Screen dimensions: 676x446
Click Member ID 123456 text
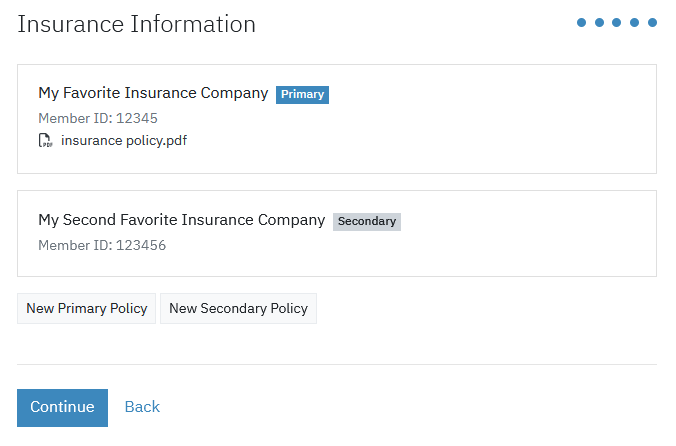point(102,246)
